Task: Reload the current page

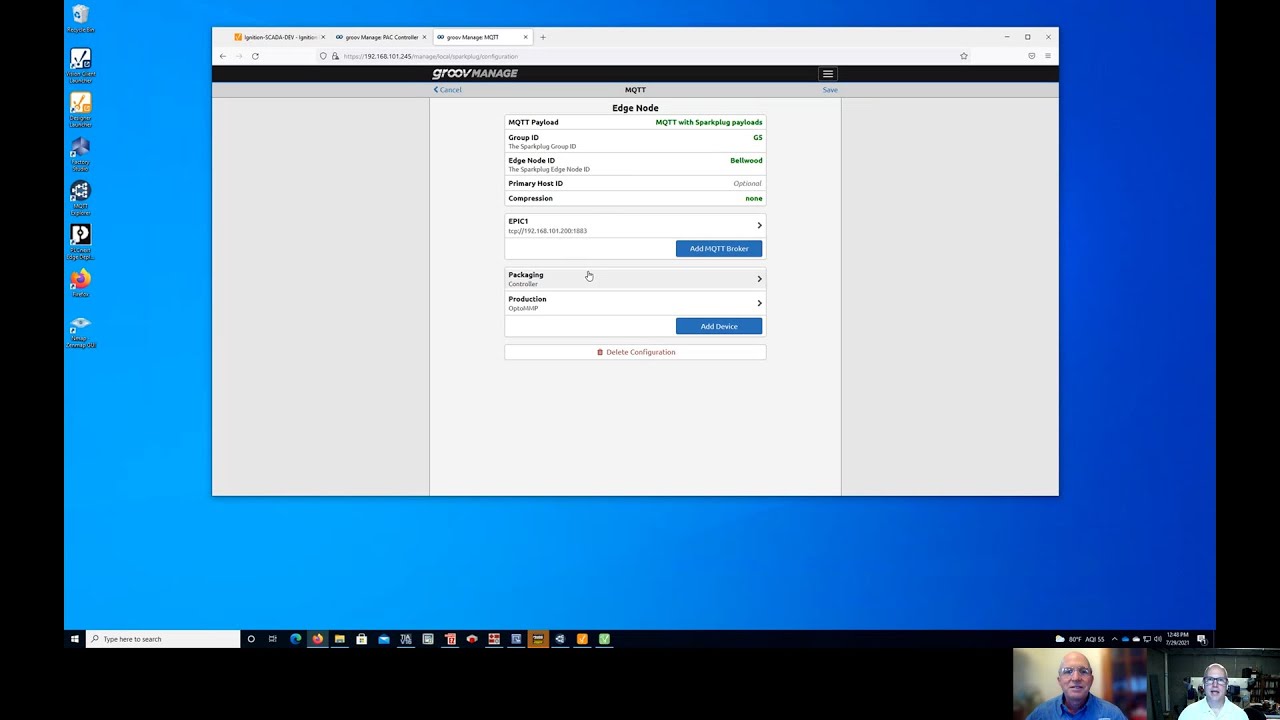Action: (x=255, y=56)
